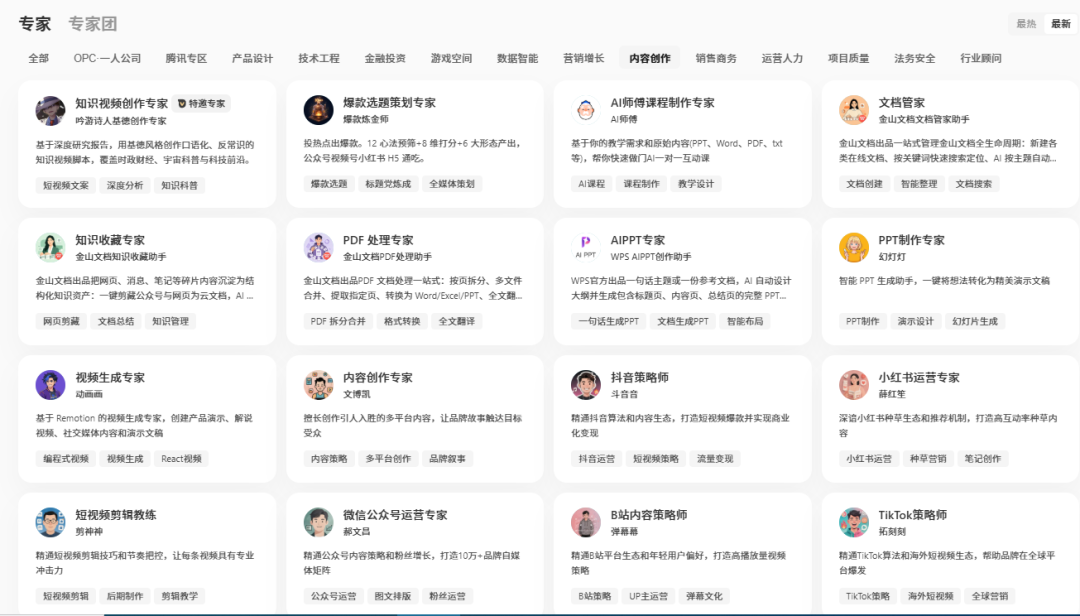The image size is (1080, 616).
Task: Click the 内容创作专家 avatar icon
Action: point(318,384)
